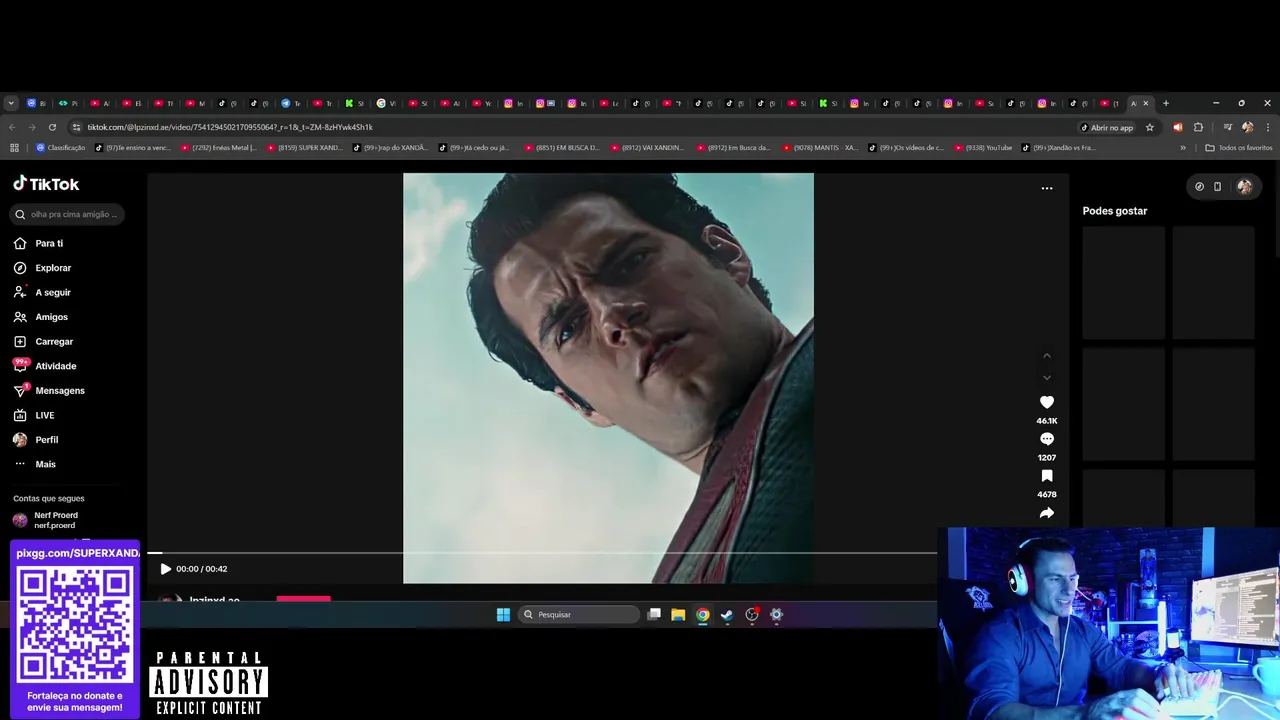Open the (9338) YouTube bookmark

point(983,148)
